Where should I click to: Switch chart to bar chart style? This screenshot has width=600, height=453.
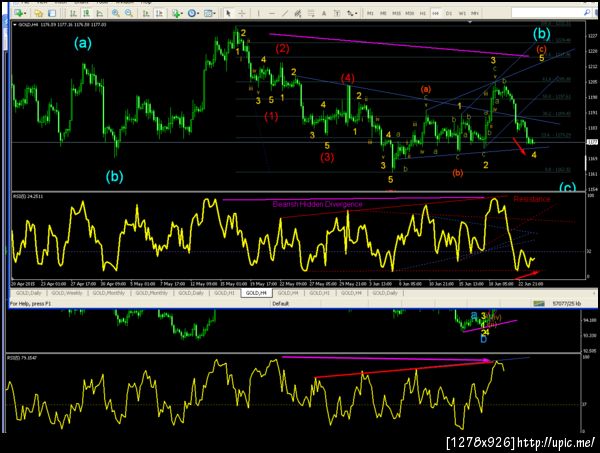click(73, 13)
